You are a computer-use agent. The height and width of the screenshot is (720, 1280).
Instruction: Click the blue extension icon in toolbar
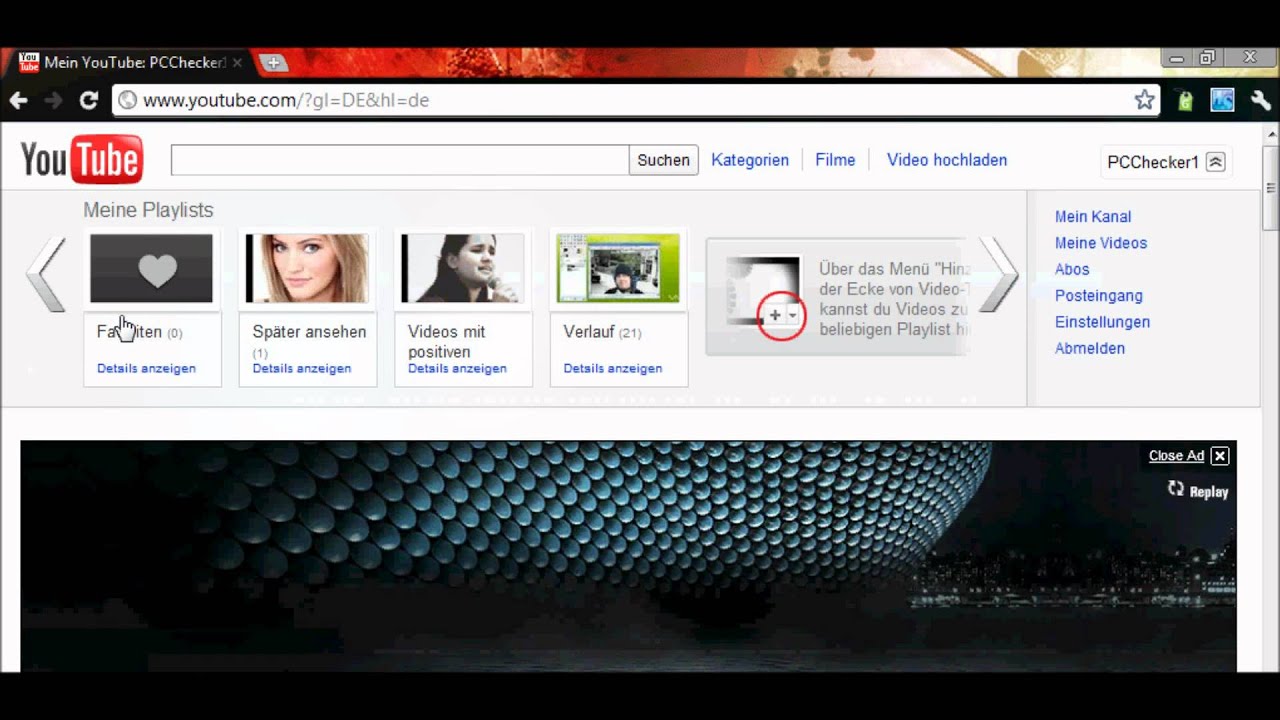[x=1222, y=100]
